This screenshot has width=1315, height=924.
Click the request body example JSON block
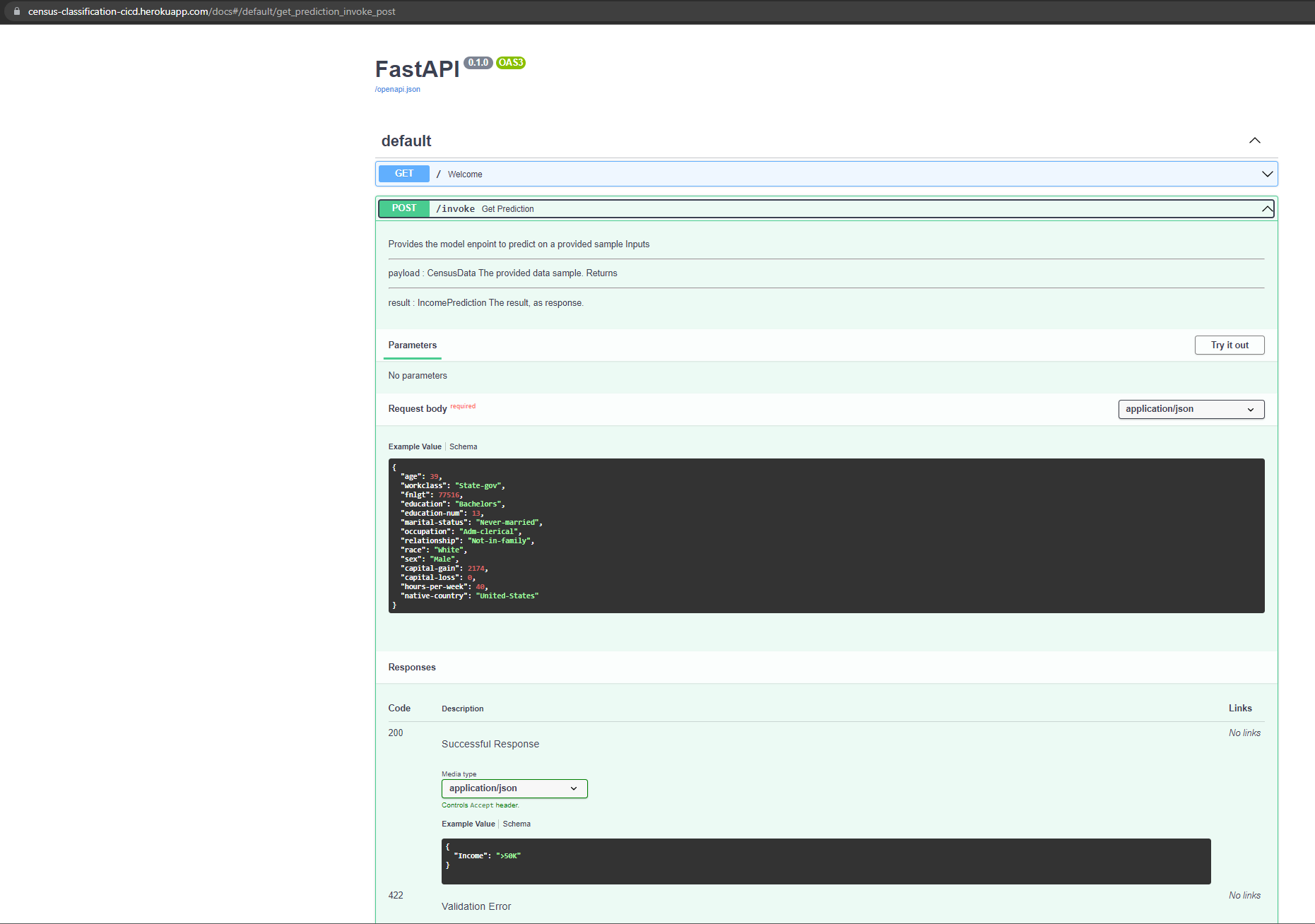[x=826, y=535]
